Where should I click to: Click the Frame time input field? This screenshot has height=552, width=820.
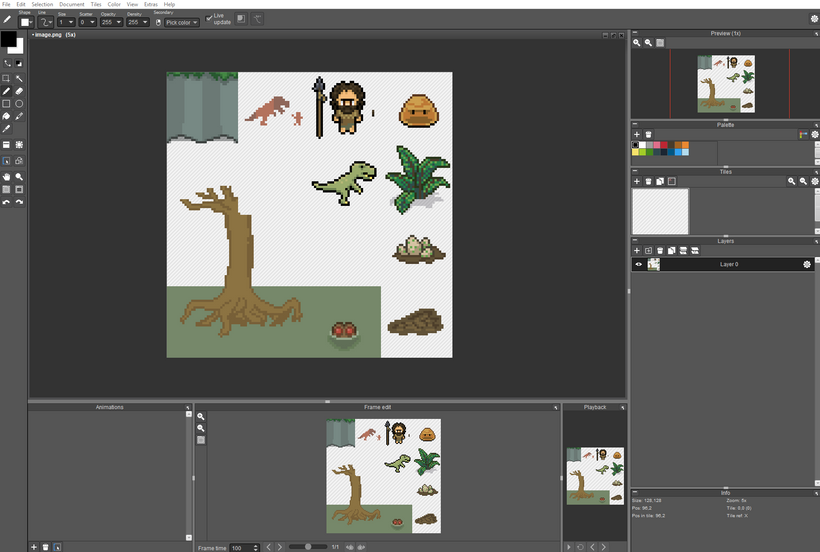click(x=241, y=547)
